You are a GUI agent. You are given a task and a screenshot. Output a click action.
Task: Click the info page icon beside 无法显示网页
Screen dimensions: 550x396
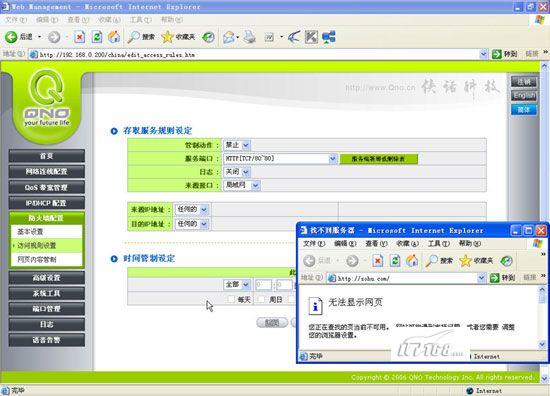pos(315,306)
